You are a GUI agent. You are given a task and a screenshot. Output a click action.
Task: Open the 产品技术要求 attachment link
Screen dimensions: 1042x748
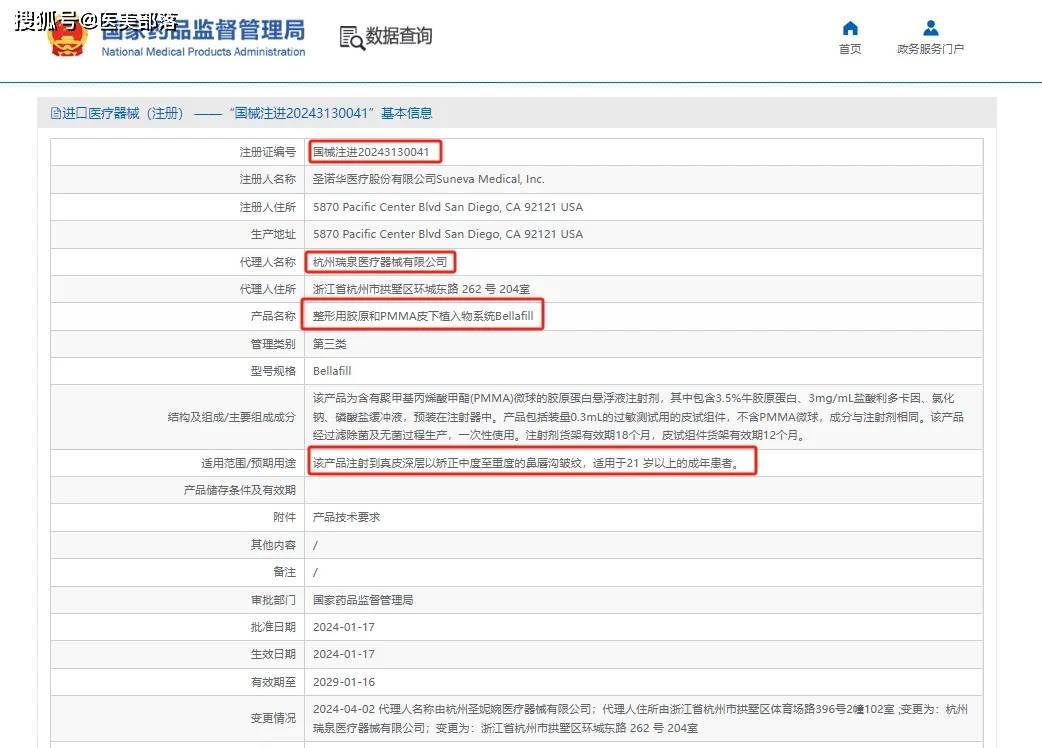[x=346, y=517]
